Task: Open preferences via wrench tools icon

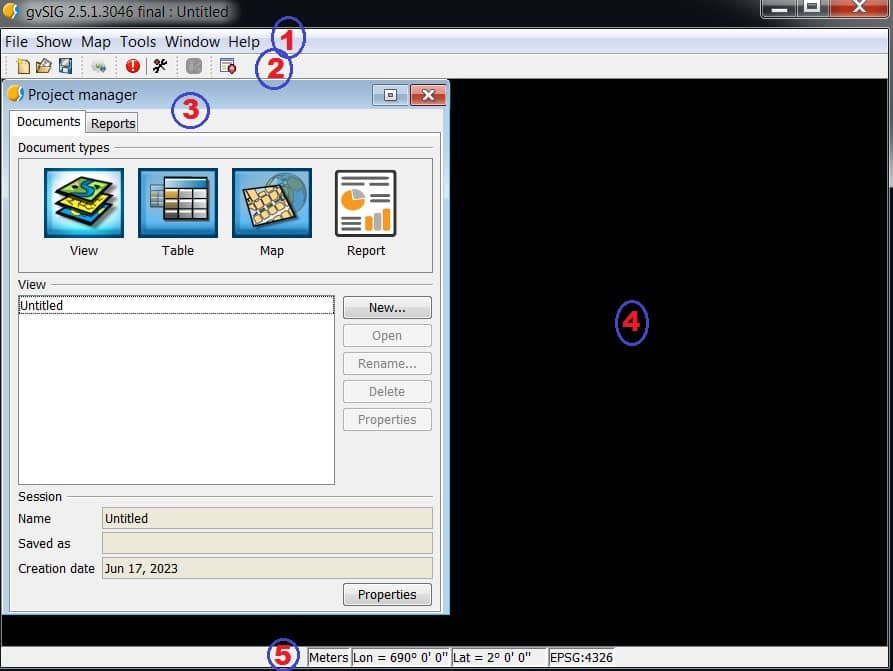Action: (x=160, y=66)
